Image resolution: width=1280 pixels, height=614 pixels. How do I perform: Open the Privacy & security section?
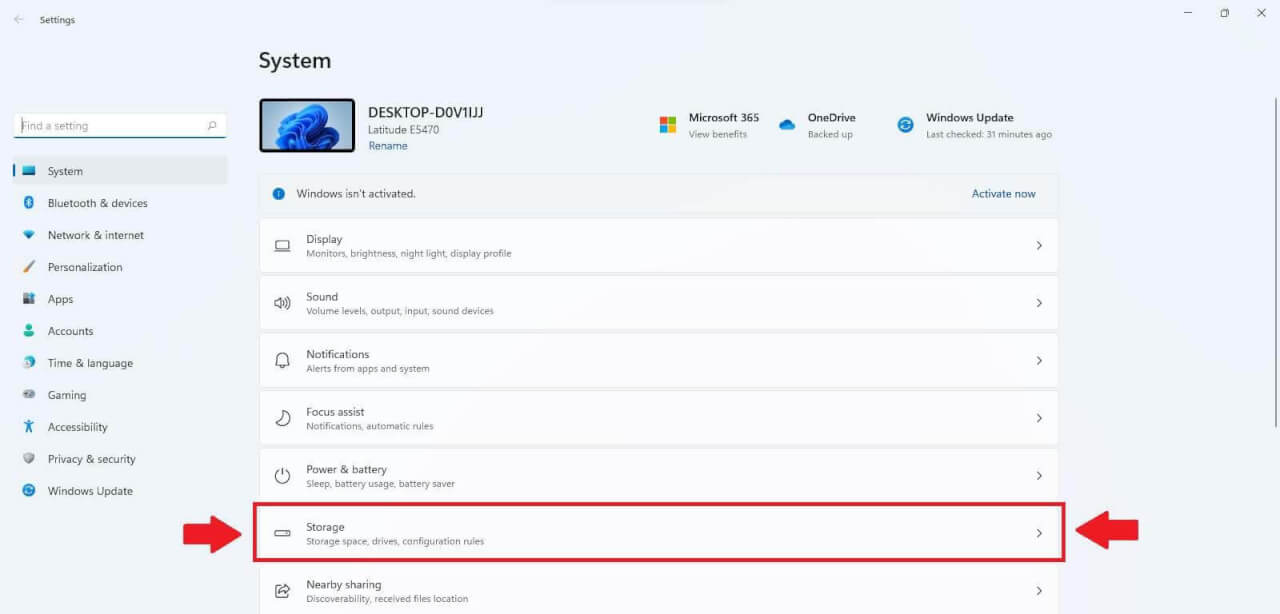(x=92, y=459)
